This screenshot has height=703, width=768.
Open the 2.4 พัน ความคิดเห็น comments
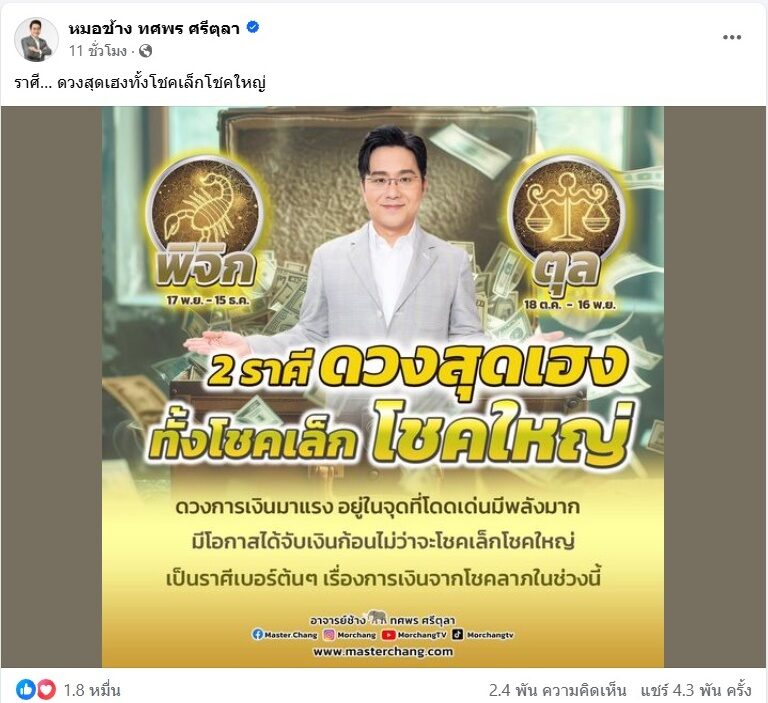coord(557,690)
